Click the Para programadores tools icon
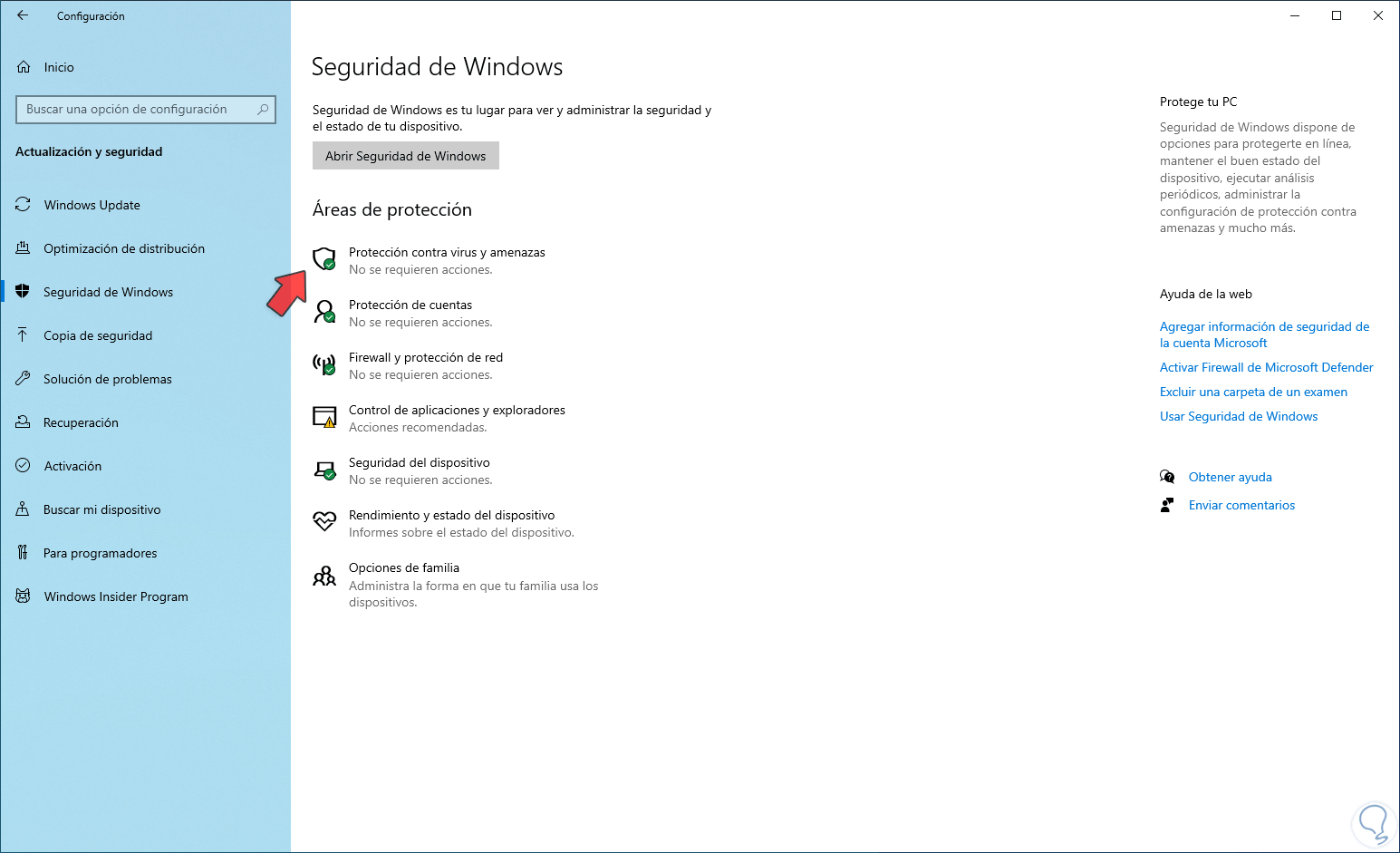Viewport: 1400px width, 853px height. click(23, 553)
